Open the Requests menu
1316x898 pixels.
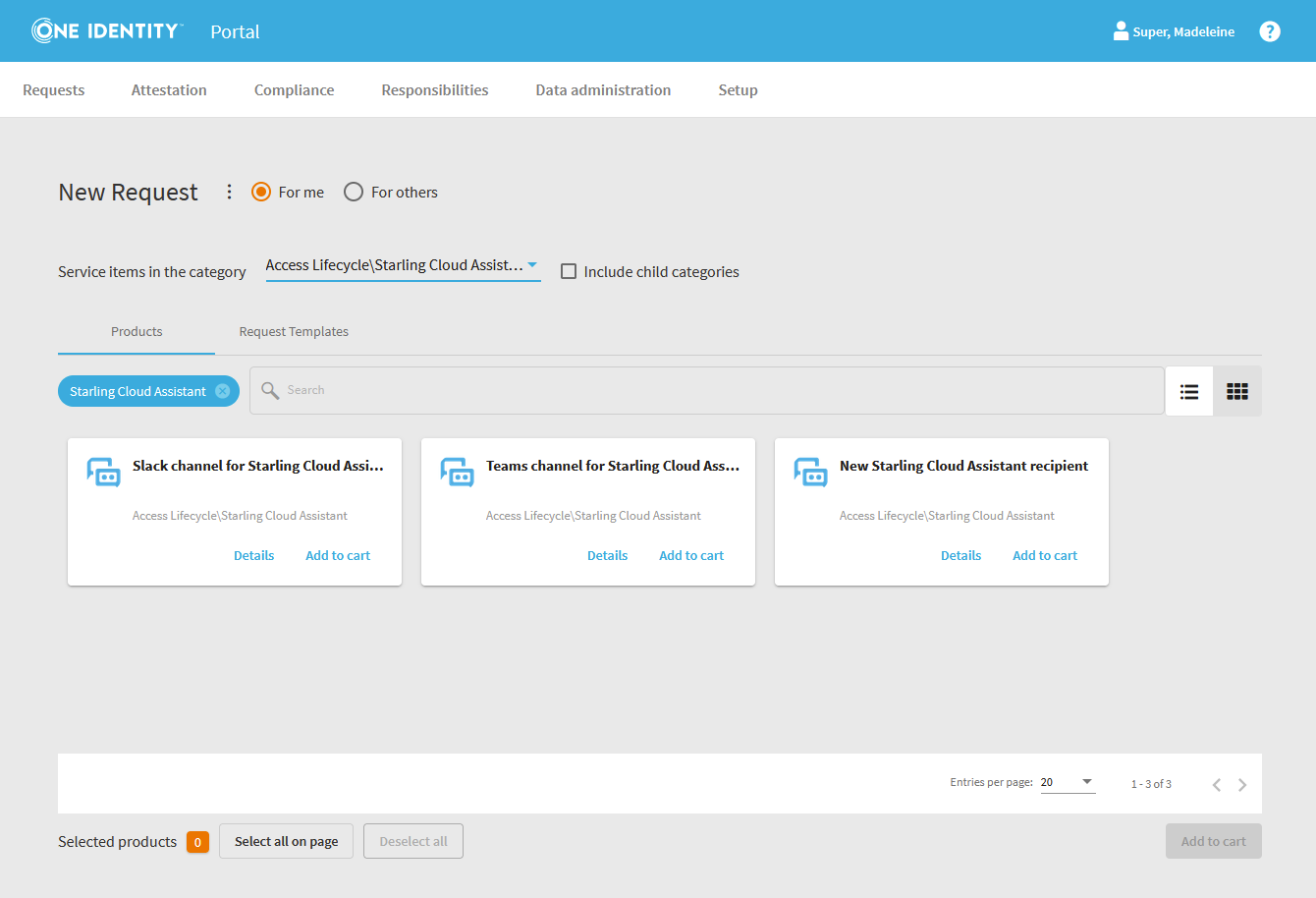click(54, 89)
